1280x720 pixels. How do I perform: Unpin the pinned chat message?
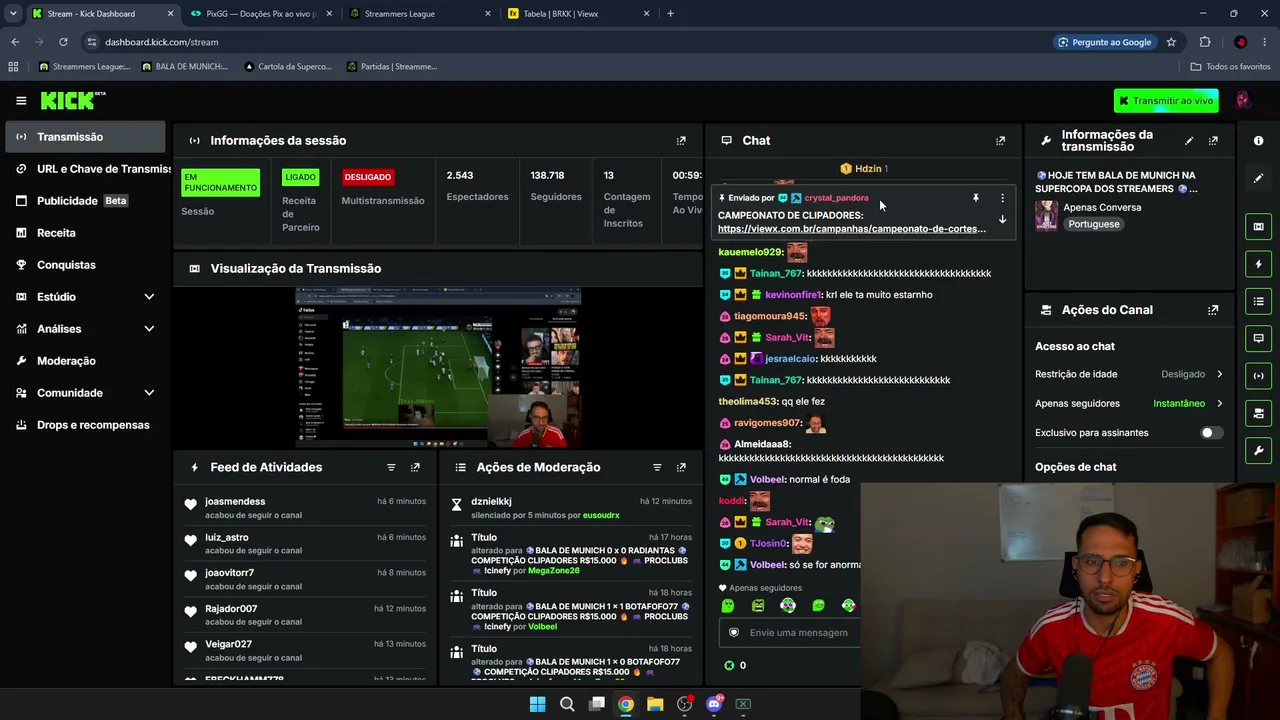[976, 198]
